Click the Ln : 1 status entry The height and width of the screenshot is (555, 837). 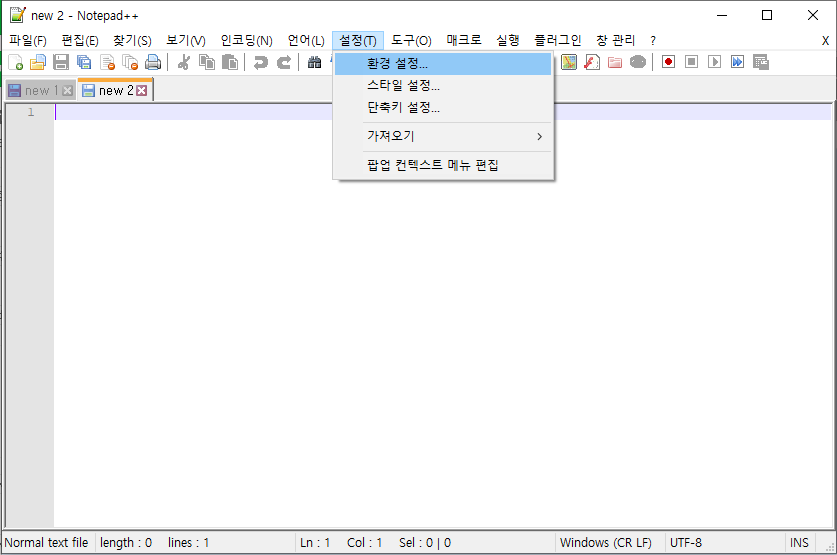315,543
